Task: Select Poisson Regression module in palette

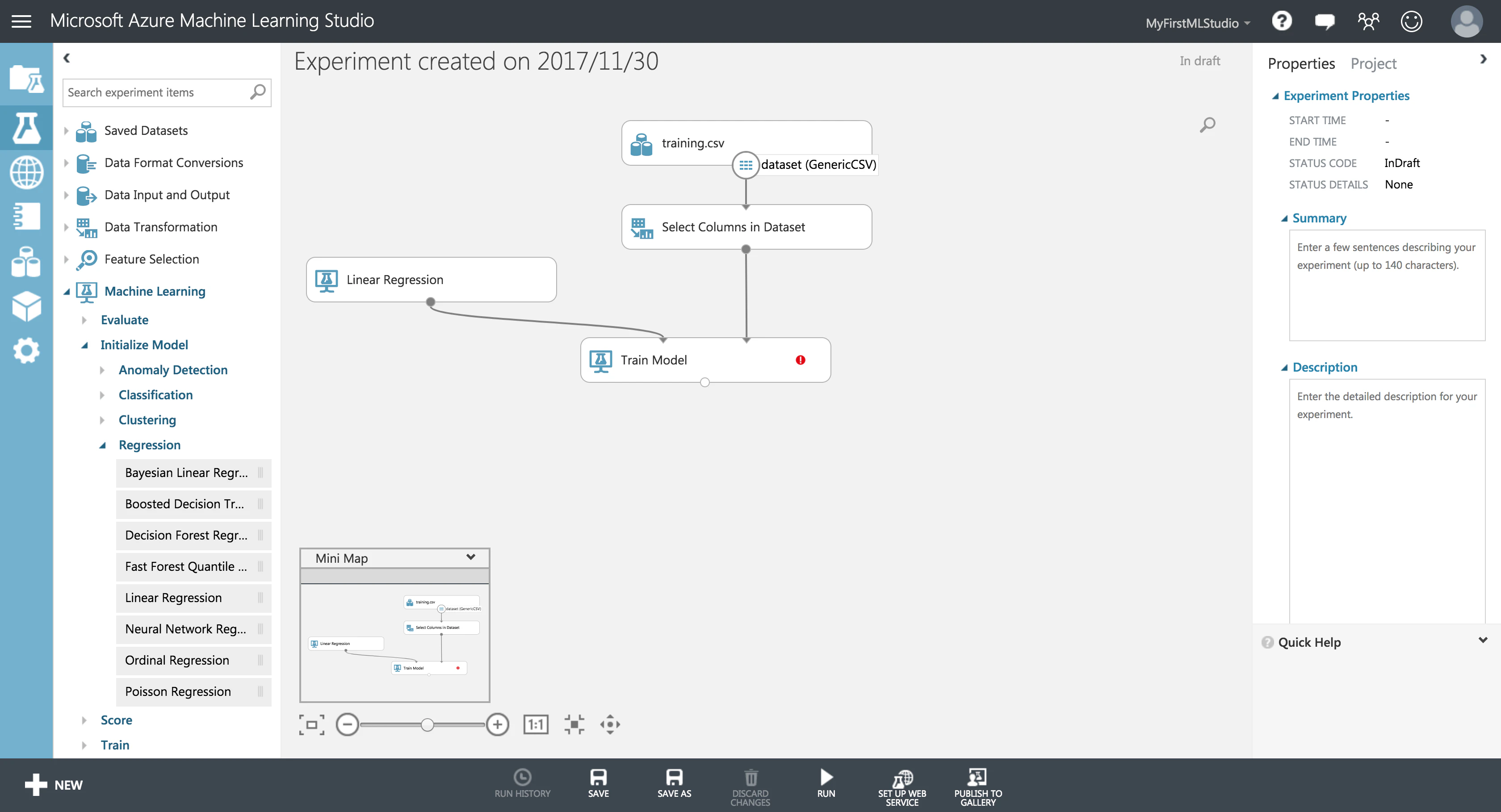Action: (193, 691)
